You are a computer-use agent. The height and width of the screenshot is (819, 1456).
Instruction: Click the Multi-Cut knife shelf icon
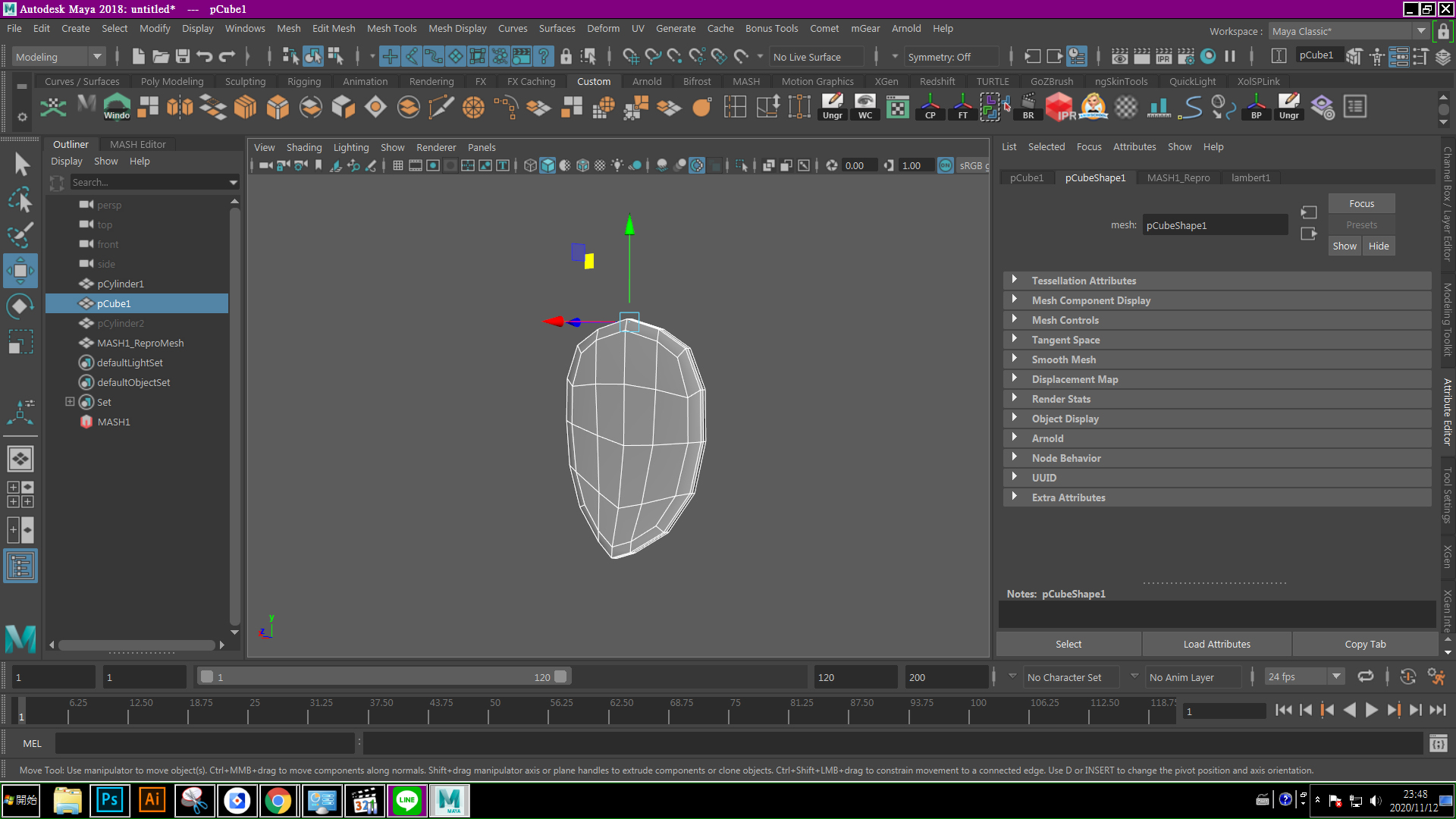[x=441, y=107]
